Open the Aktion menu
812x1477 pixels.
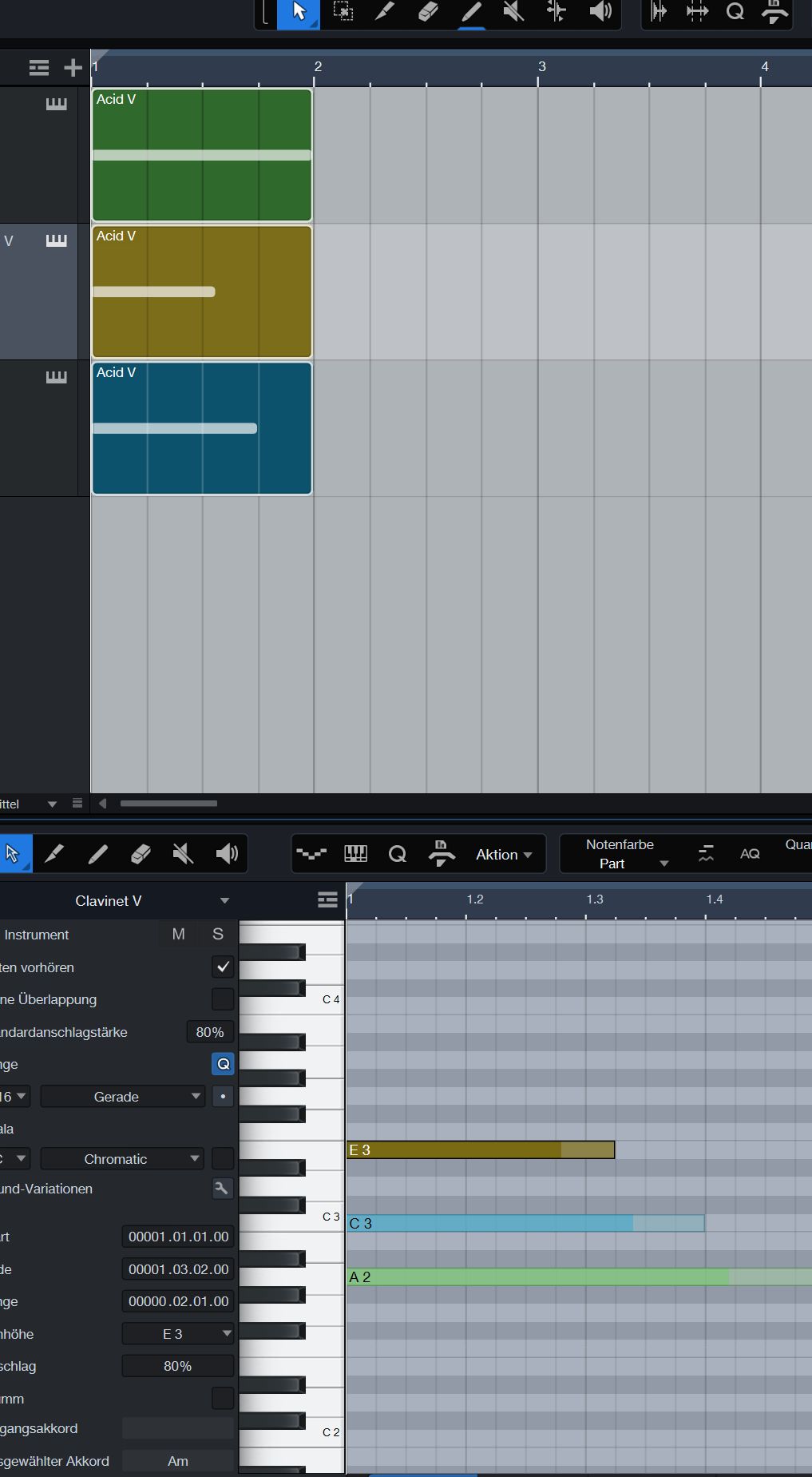[503, 855]
